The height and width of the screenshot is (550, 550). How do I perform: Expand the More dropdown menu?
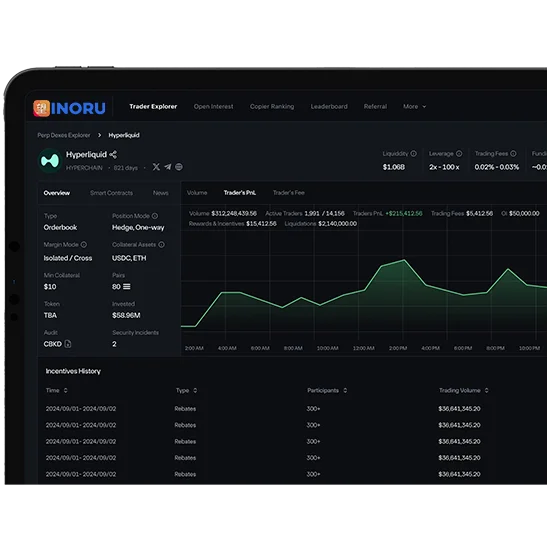[415, 106]
